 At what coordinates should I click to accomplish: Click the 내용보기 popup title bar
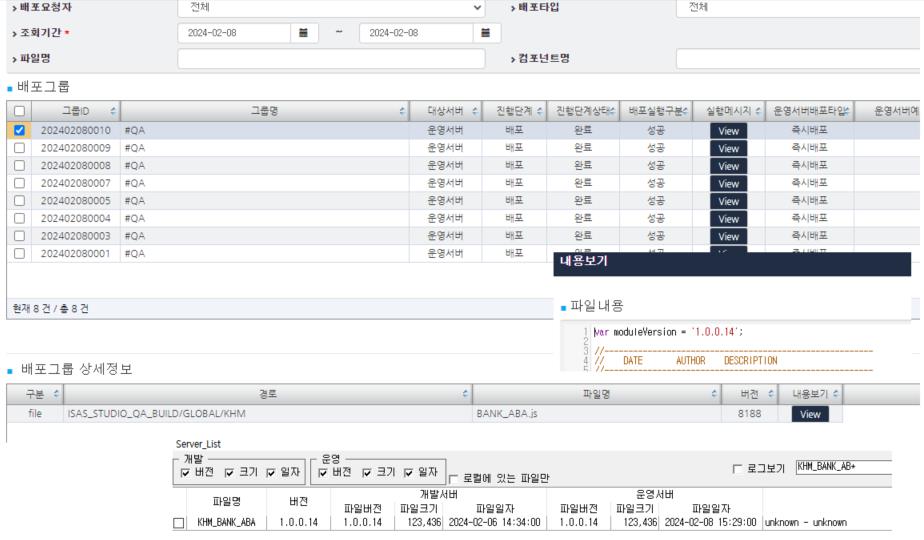732,264
